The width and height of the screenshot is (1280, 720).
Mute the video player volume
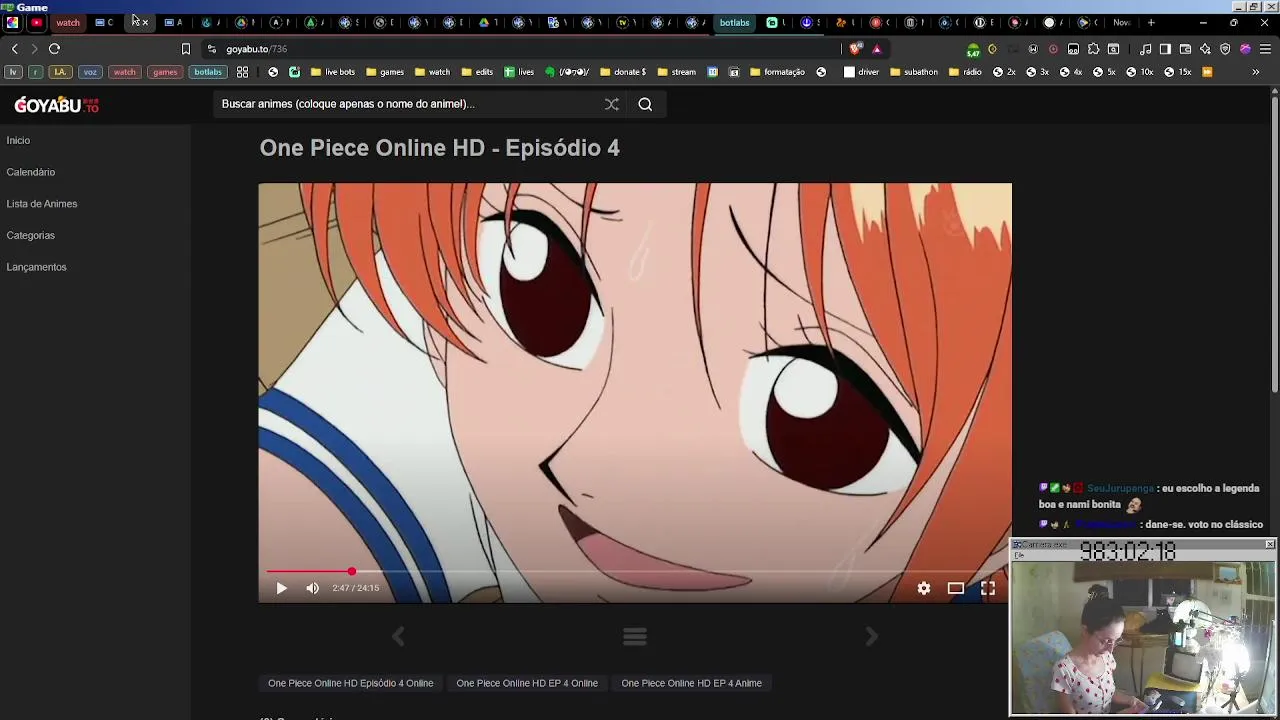pyautogui.click(x=312, y=588)
